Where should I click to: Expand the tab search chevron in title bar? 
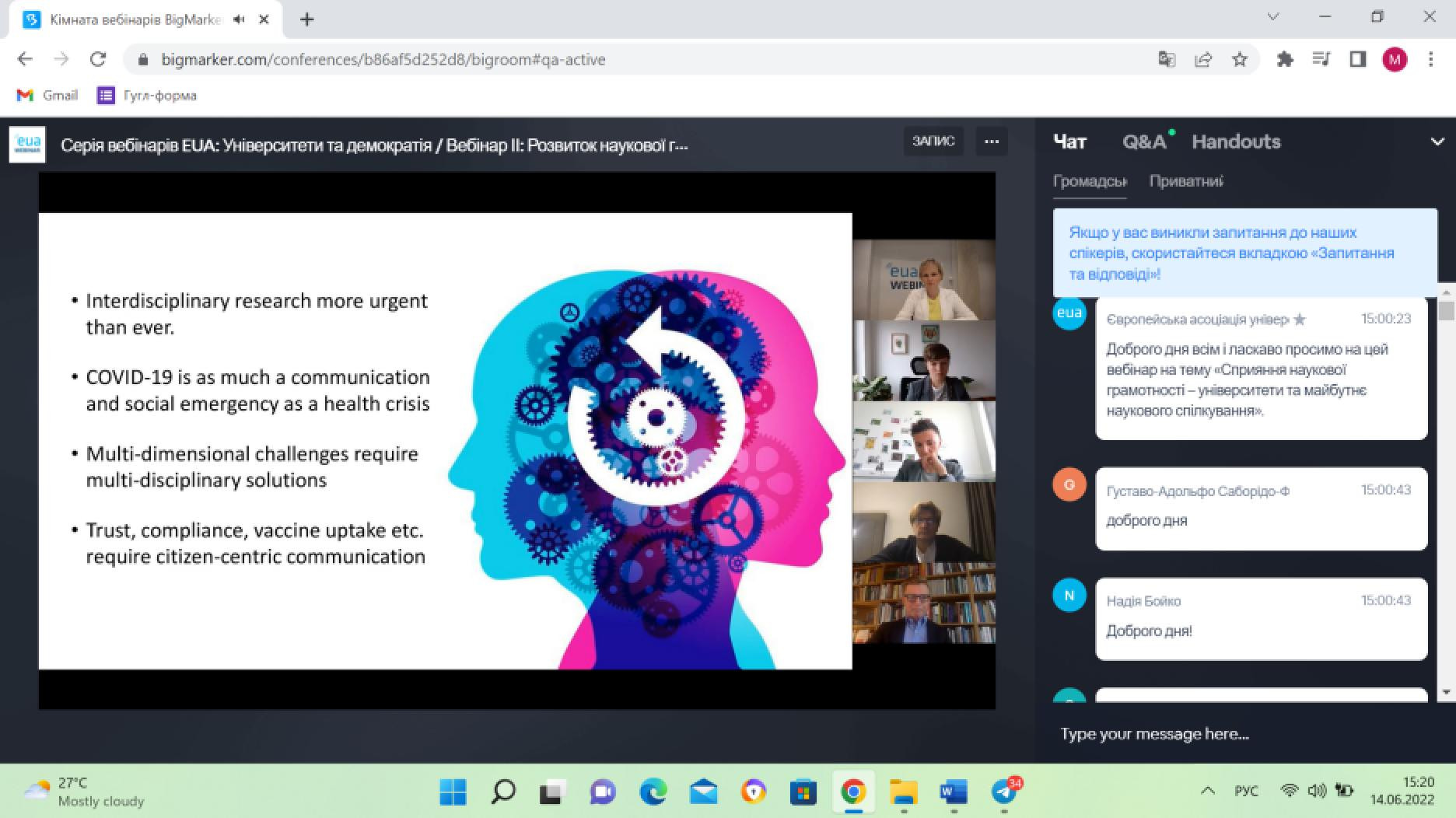pyautogui.click(x=1273, y=17)
